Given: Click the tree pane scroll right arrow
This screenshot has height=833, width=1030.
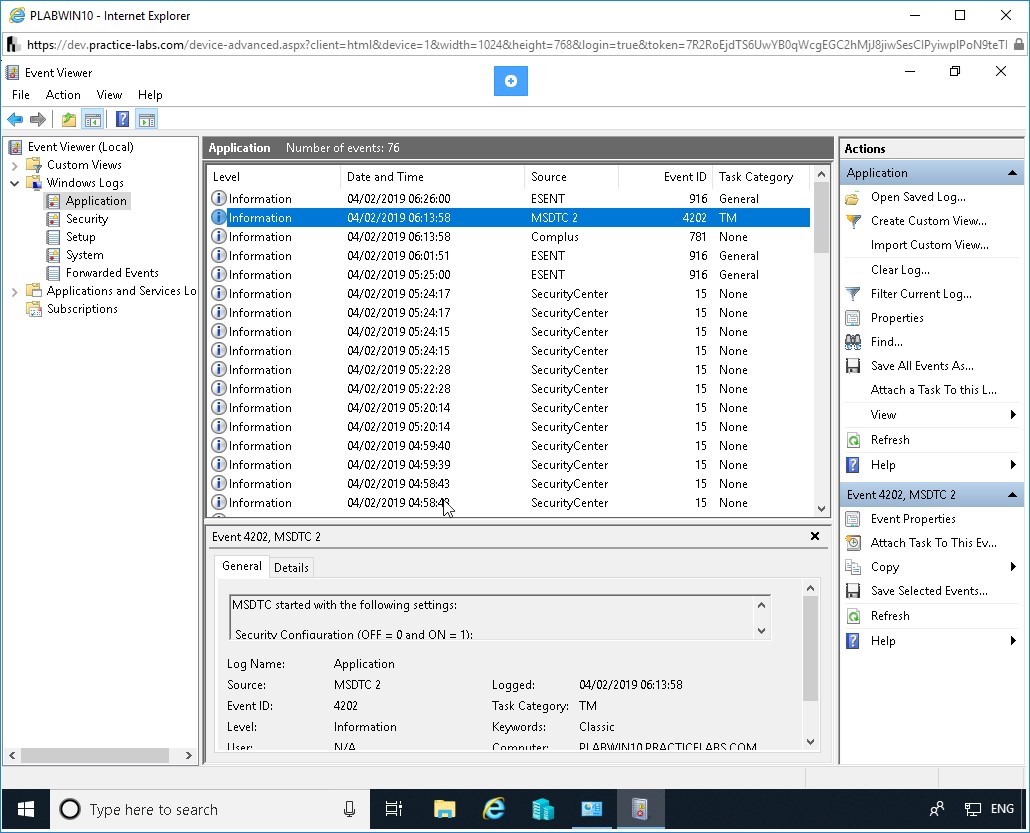Looking at the screenshot, I should pyautogui.click(x=189, y=755).
